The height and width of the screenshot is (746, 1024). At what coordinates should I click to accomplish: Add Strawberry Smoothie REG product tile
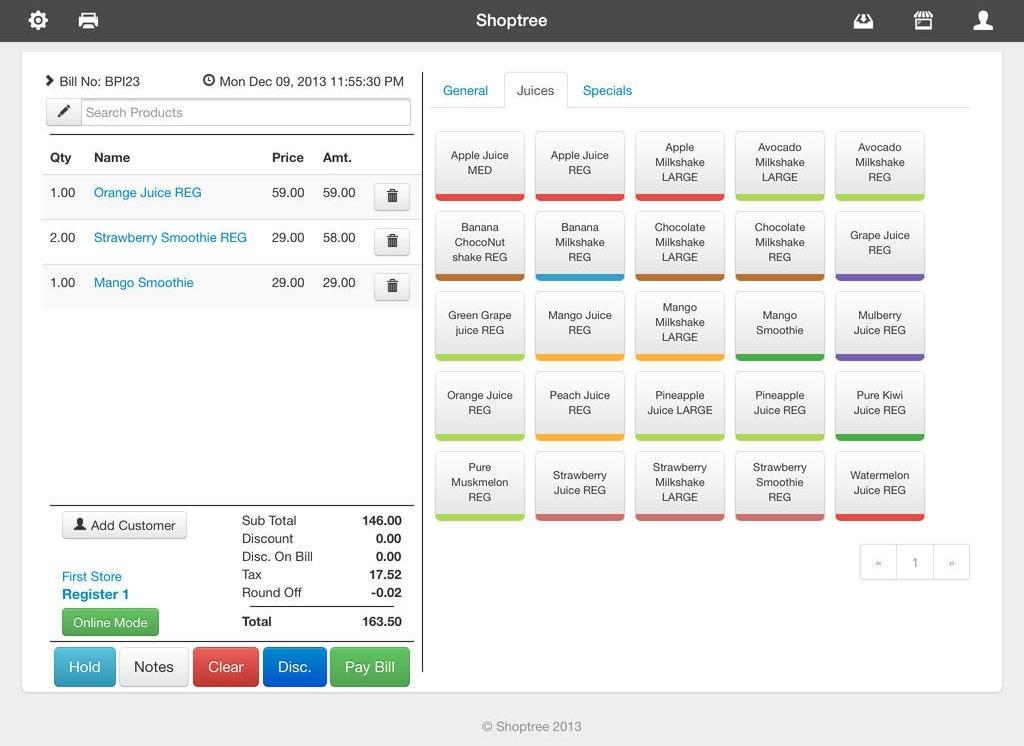780,486
